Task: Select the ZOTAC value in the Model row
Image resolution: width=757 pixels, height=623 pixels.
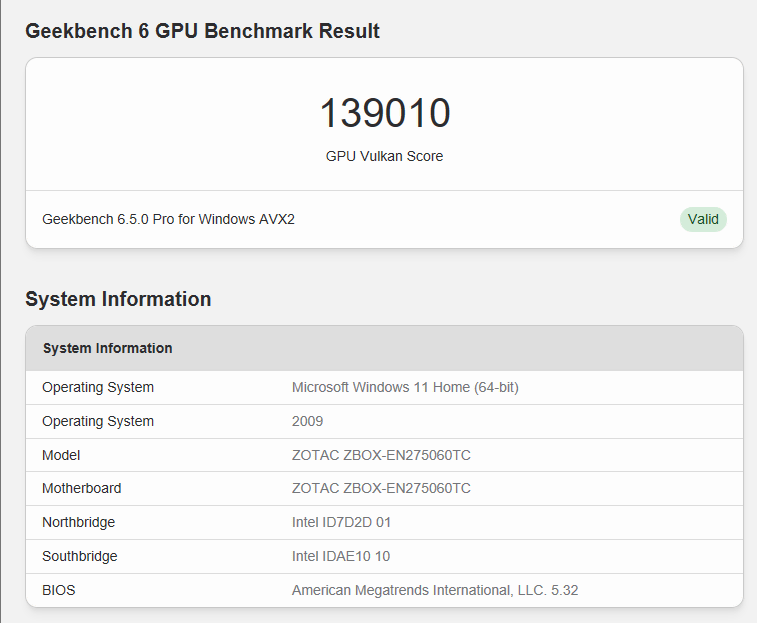Action: tap(381, 455)
